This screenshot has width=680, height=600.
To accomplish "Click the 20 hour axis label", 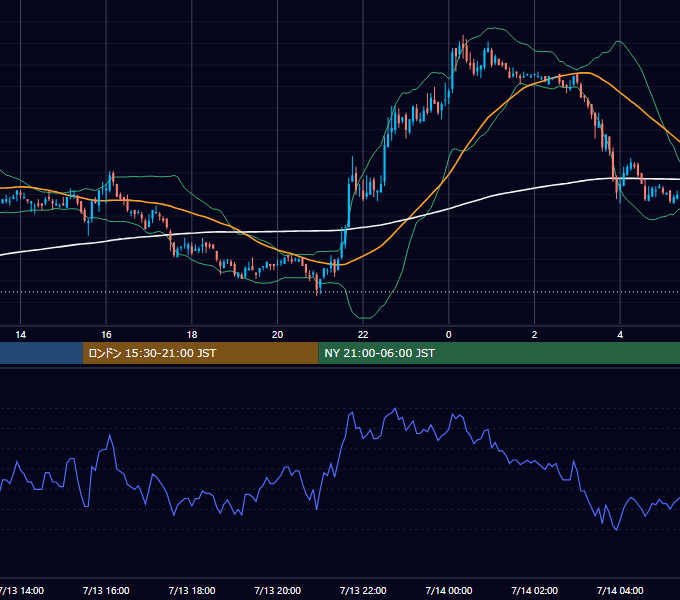I will (278, 335).
